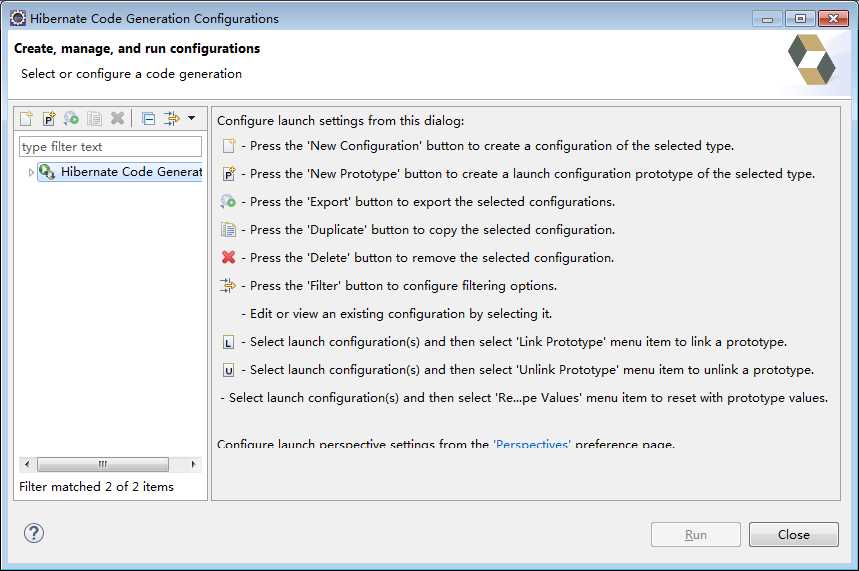The height and width of the screenshot is (571, 859).
Task: Click the Export icon in instructions
Action: [x=228, y=202]
